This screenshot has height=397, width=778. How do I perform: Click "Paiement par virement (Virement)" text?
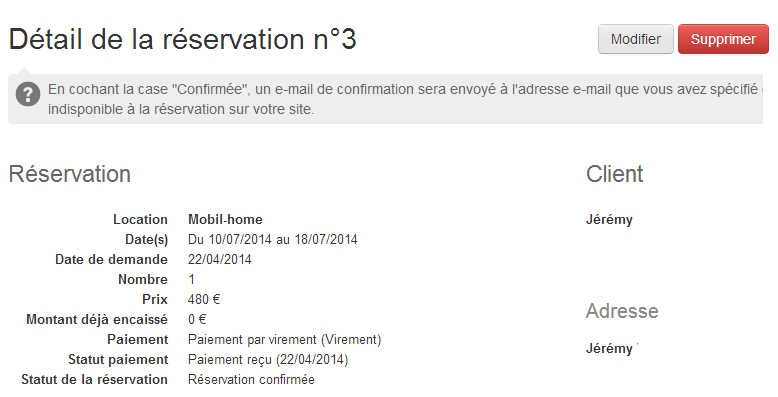284,339
